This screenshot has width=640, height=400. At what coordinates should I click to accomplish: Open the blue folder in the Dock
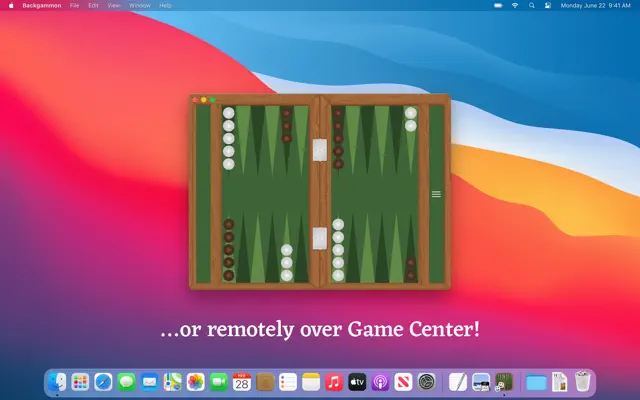click(536, 383)
